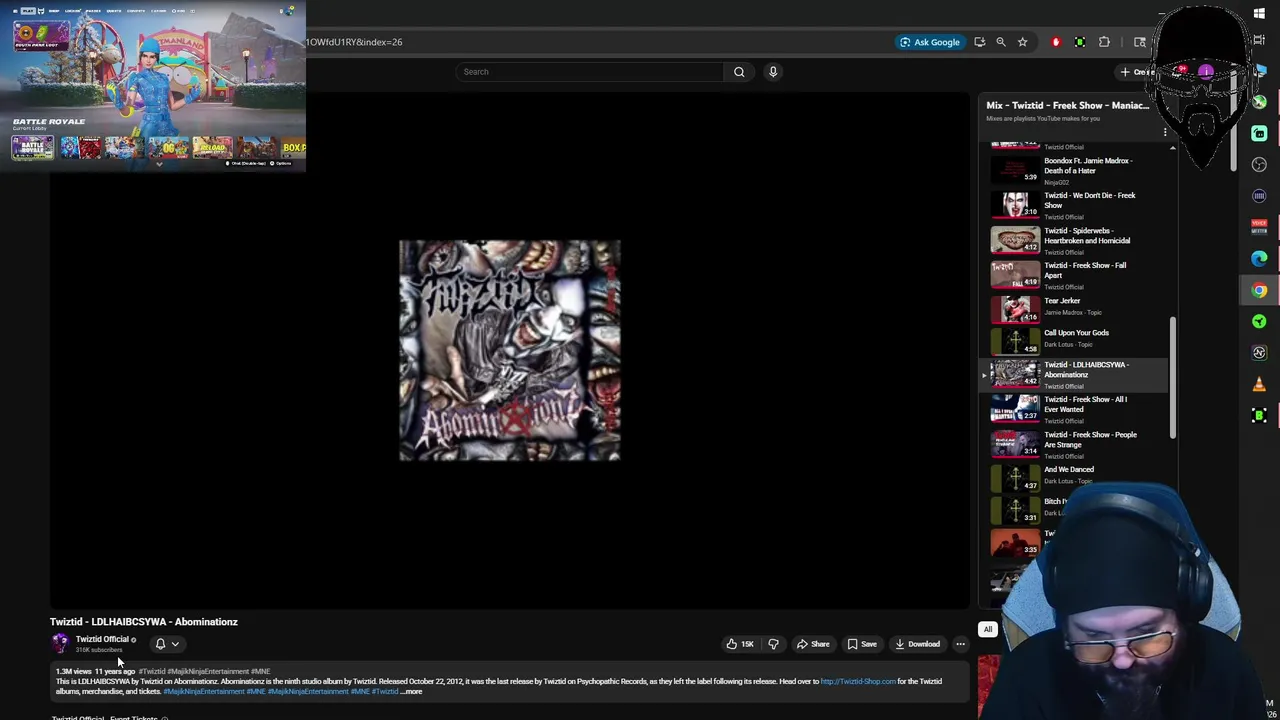Open the more actions three-dot menu under video

[x=960, y=644]
